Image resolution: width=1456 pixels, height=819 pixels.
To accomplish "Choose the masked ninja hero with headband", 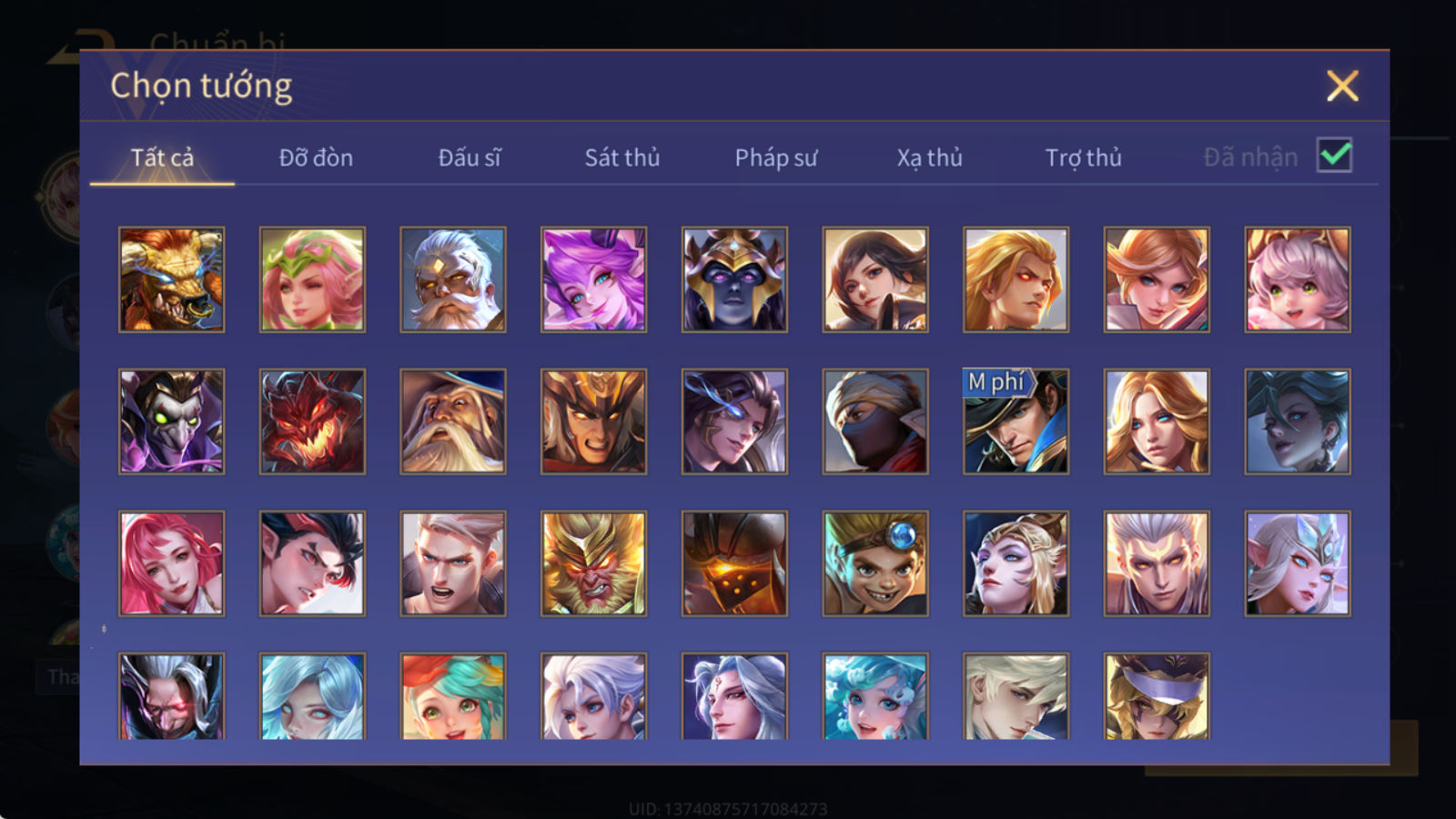I will [x=875, y=421].
